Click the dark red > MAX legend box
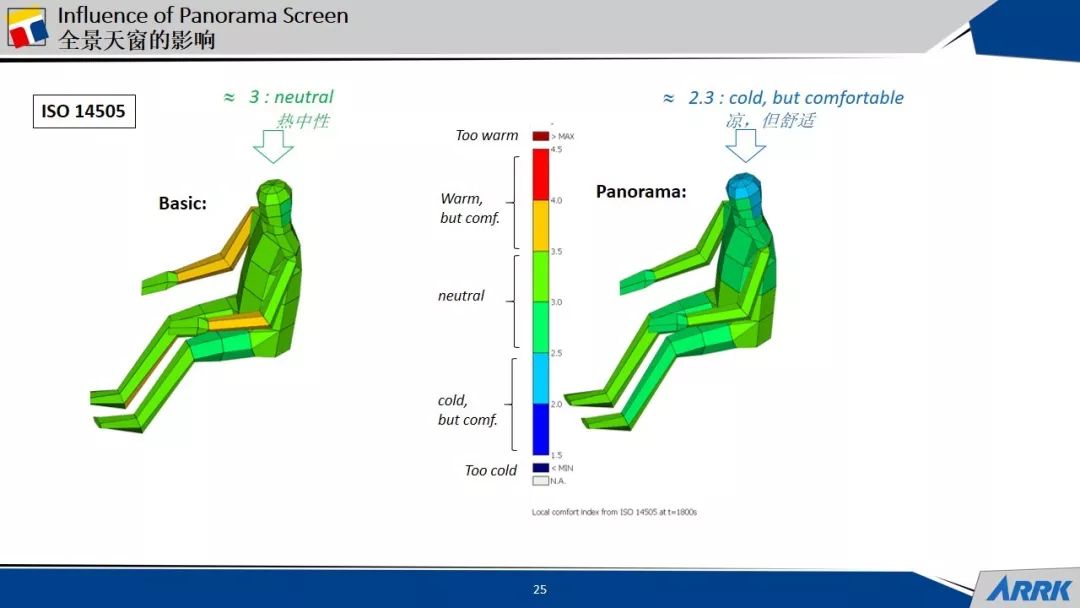This screenshot has width=1080, height=608. click(x=539, y=136)
